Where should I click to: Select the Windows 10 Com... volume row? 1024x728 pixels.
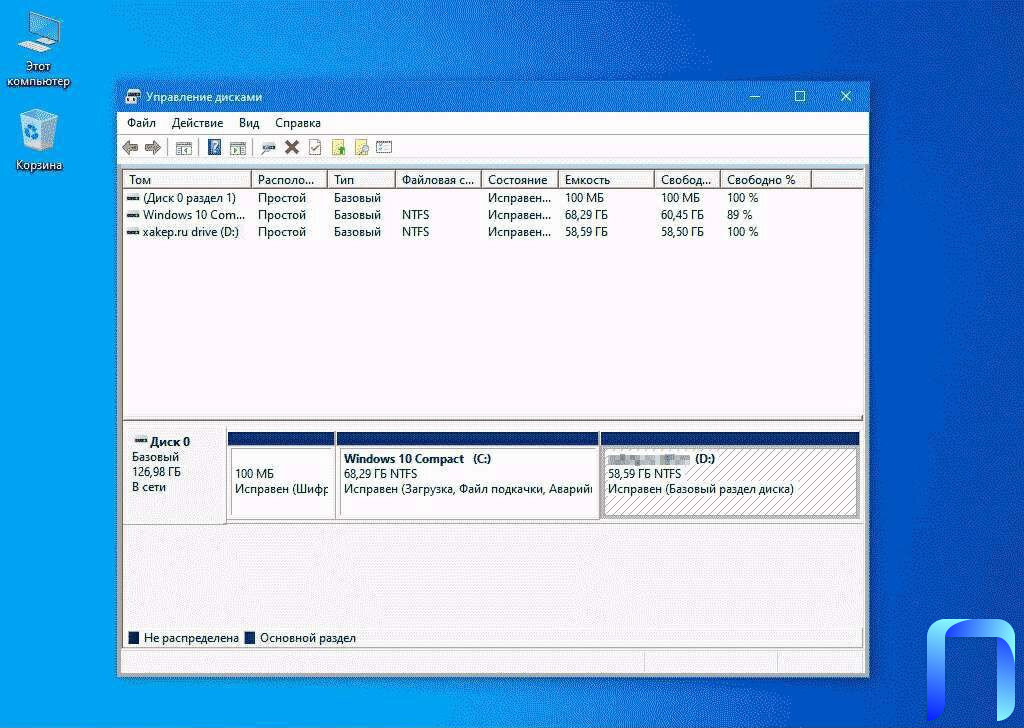coord(493,215)
